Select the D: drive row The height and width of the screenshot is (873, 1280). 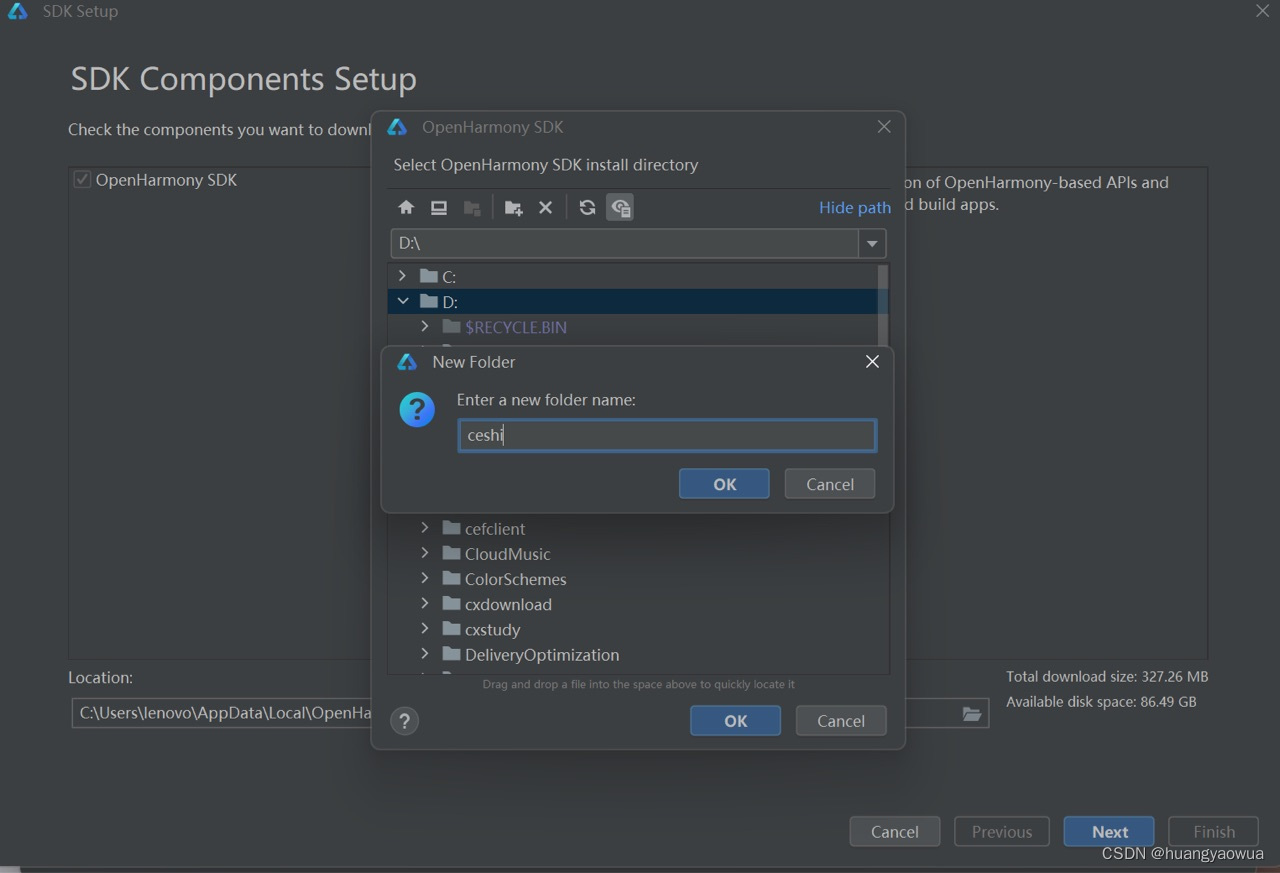click(632, 301)
